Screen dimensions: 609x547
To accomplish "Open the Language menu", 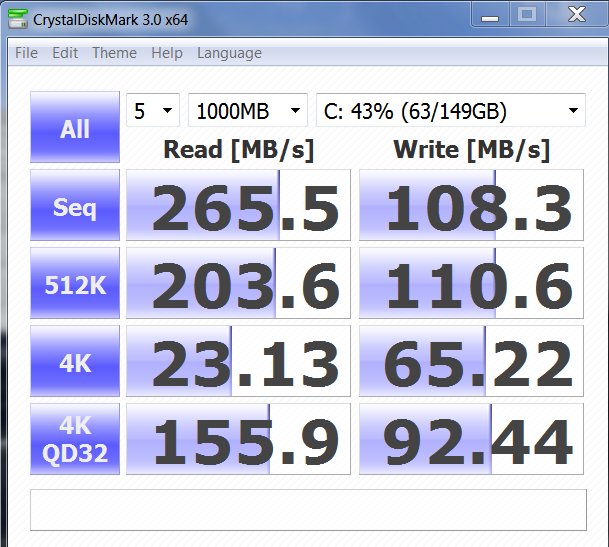I will pyautogui.click(x=229, y=53).
